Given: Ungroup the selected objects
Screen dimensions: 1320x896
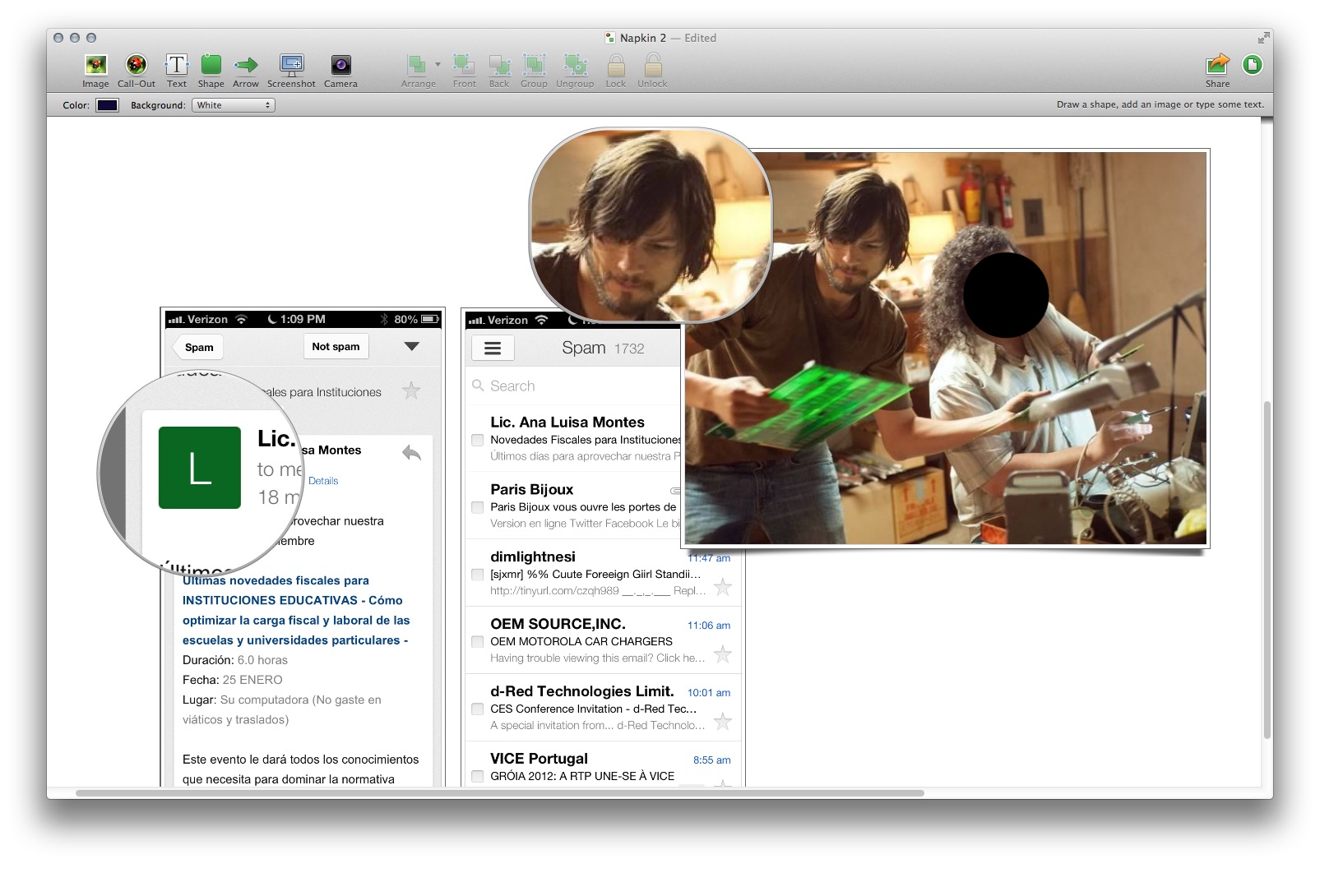Looking at the screenshot, I should pos(575,71).
